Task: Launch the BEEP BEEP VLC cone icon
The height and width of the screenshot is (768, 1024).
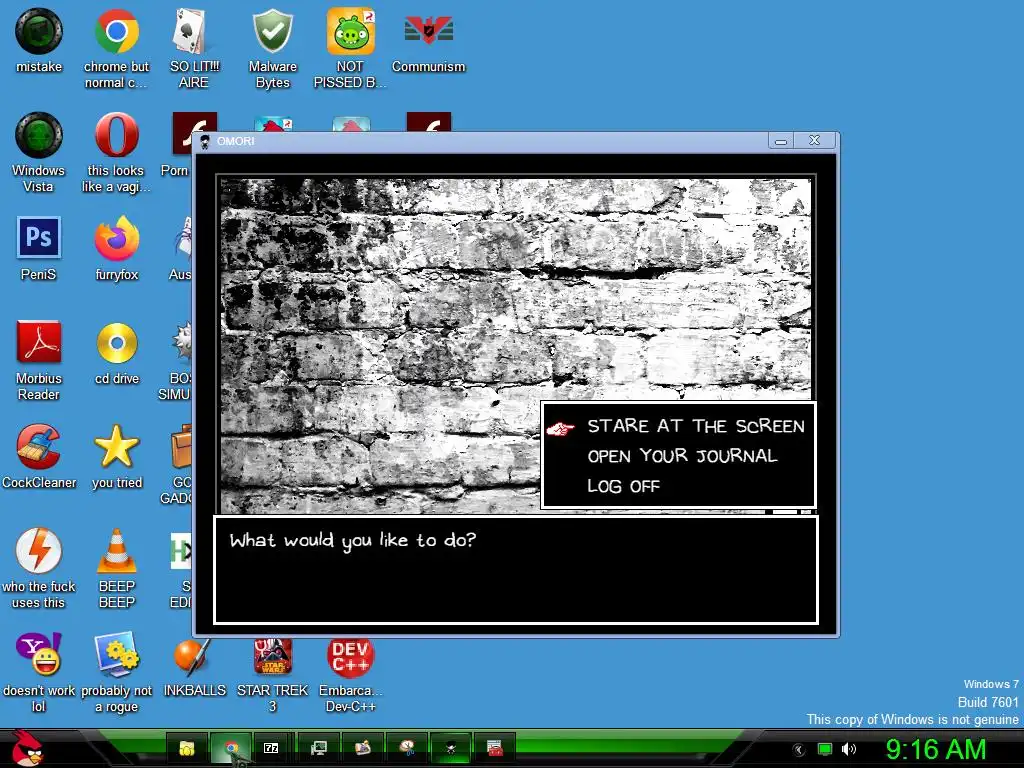Action: pyautogui.click(x=116, y=551)
